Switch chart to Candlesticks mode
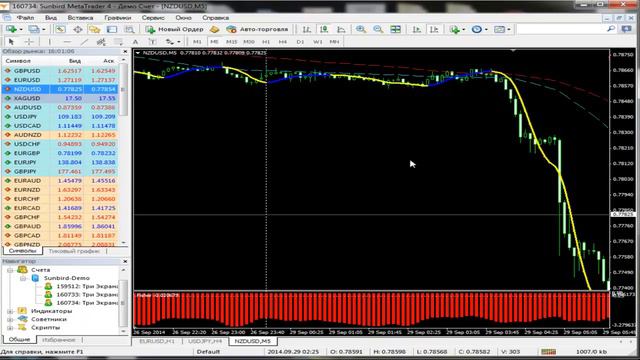This screenshot has height=360, width=640. click(324, 29)
